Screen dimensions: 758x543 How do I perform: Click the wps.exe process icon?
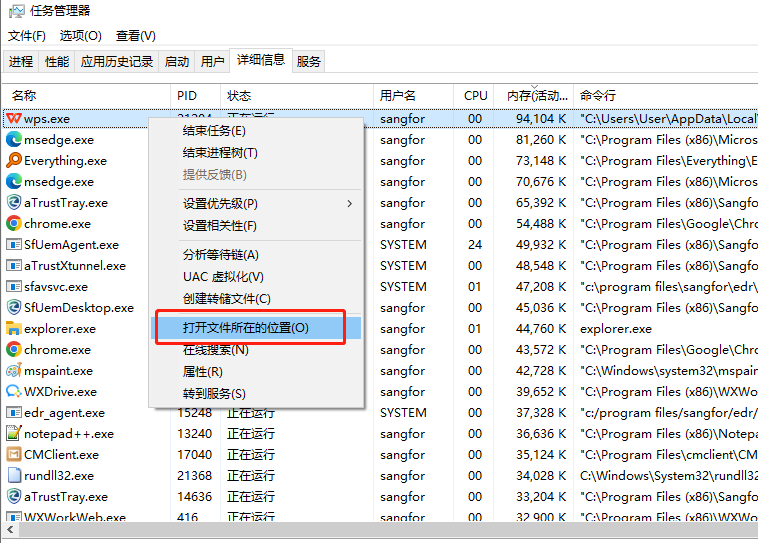coord(14,119)
